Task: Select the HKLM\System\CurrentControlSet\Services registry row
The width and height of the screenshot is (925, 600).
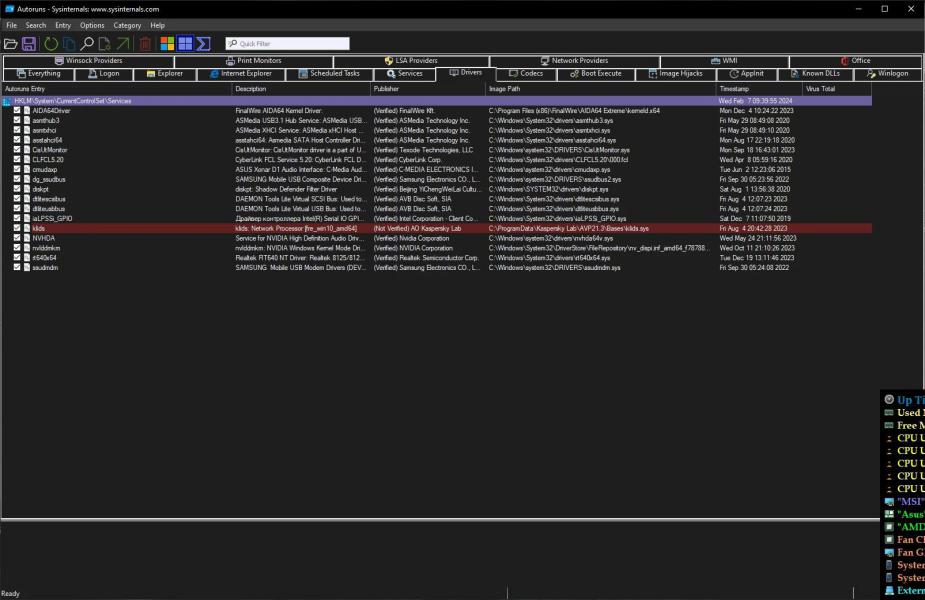Action: click(437, 101)
